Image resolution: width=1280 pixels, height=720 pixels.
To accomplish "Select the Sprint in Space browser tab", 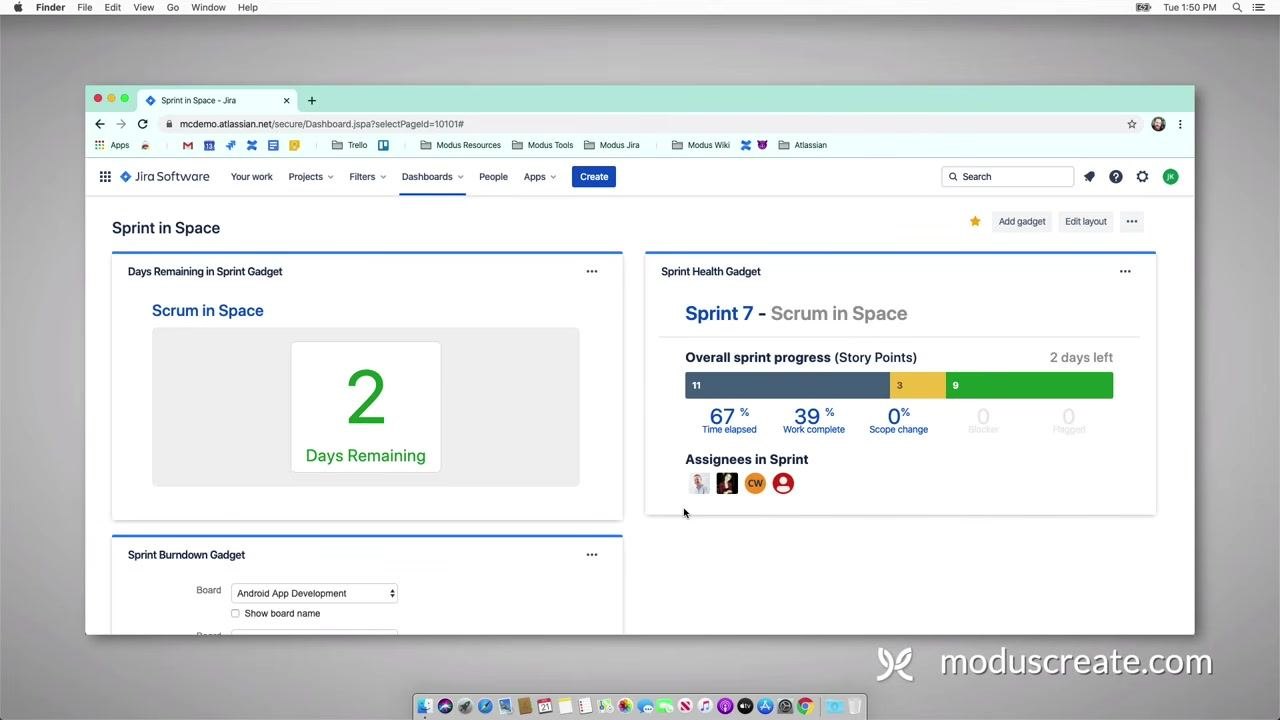I will pos(217,100).
